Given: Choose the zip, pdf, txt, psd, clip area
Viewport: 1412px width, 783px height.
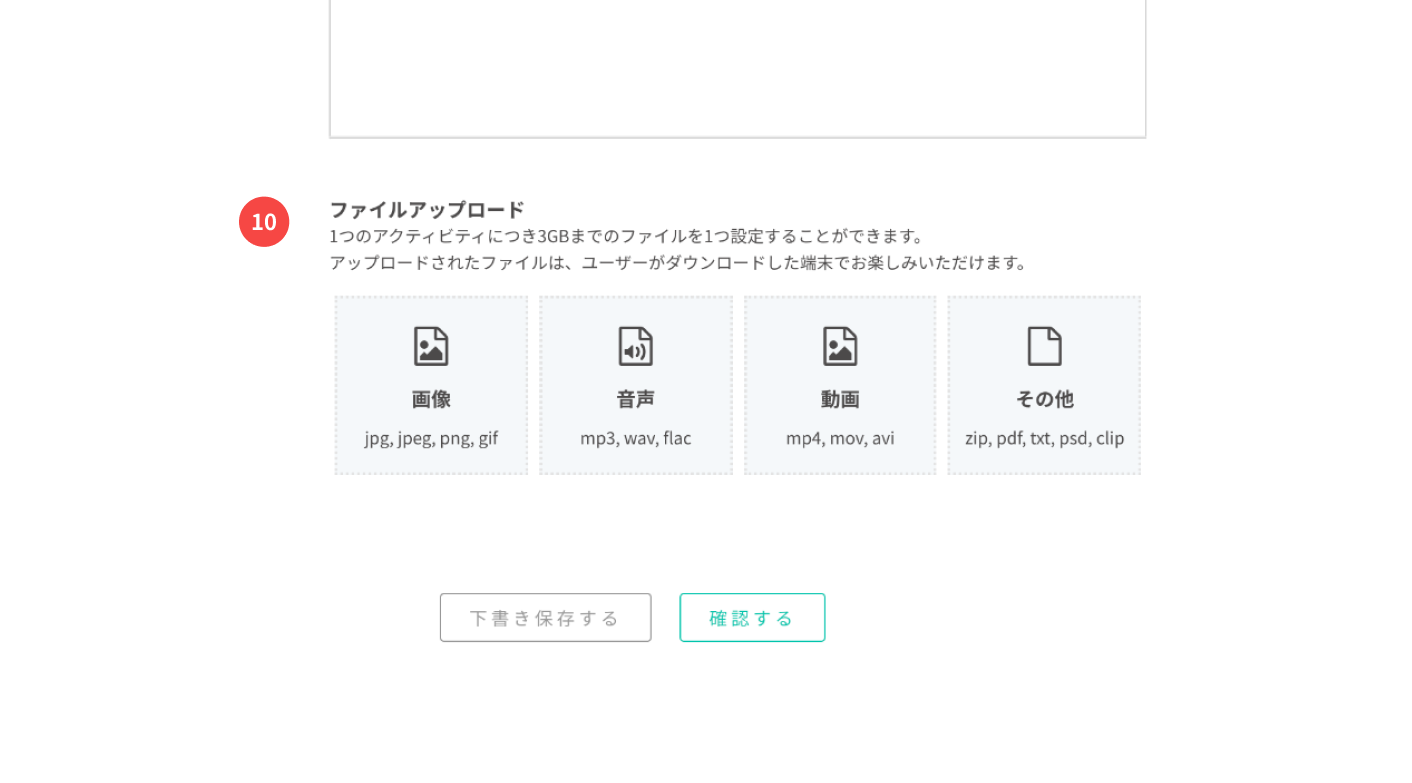Looking at the screenshot, I should coord(1044,438).
